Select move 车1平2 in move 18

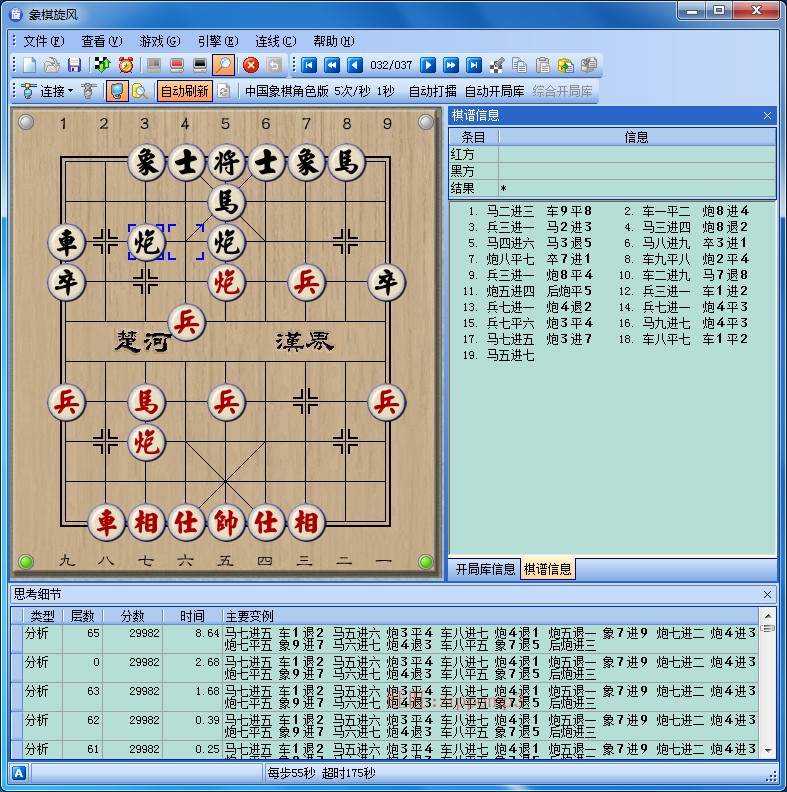[x=724, y=339]
